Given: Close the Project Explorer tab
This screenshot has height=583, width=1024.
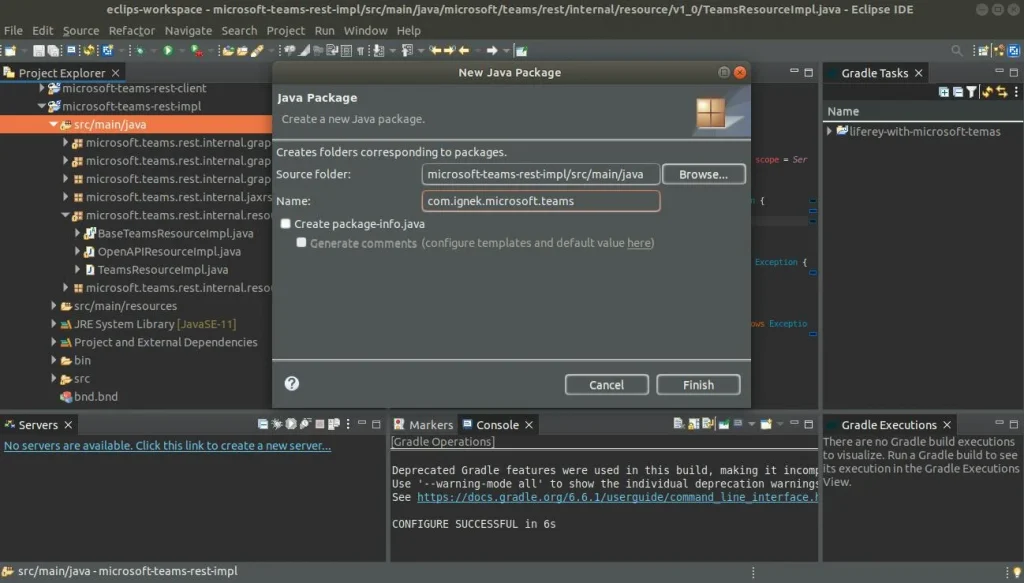Looking at the screenshot, I should point(116,73).
